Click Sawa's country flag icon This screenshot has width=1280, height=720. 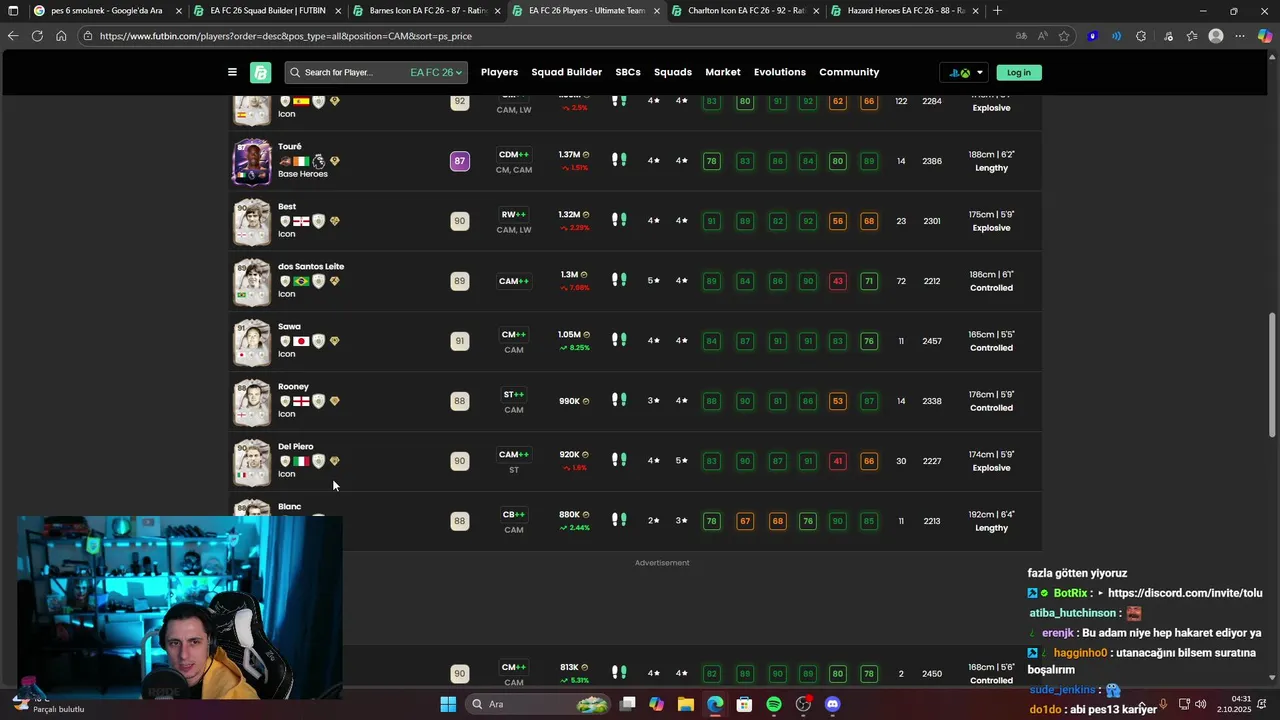(x=301, y=341)
